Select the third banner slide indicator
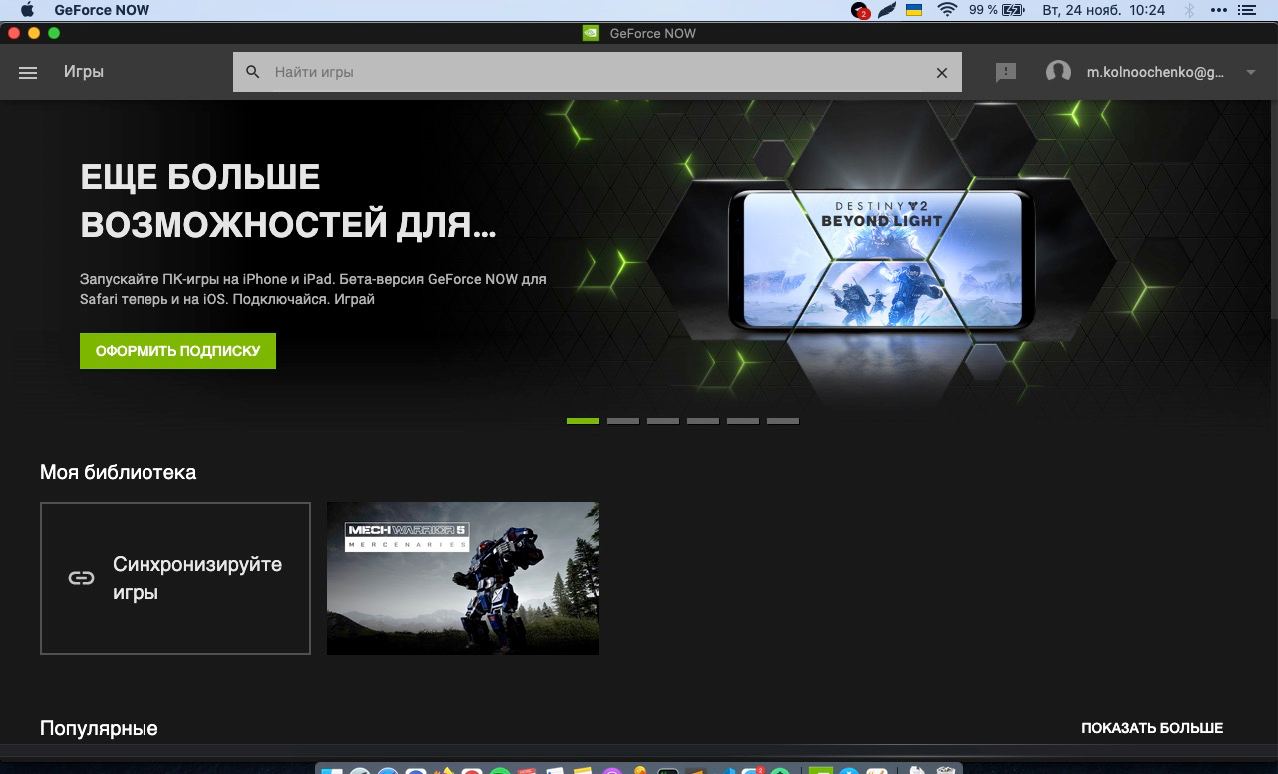 point(663,421)
